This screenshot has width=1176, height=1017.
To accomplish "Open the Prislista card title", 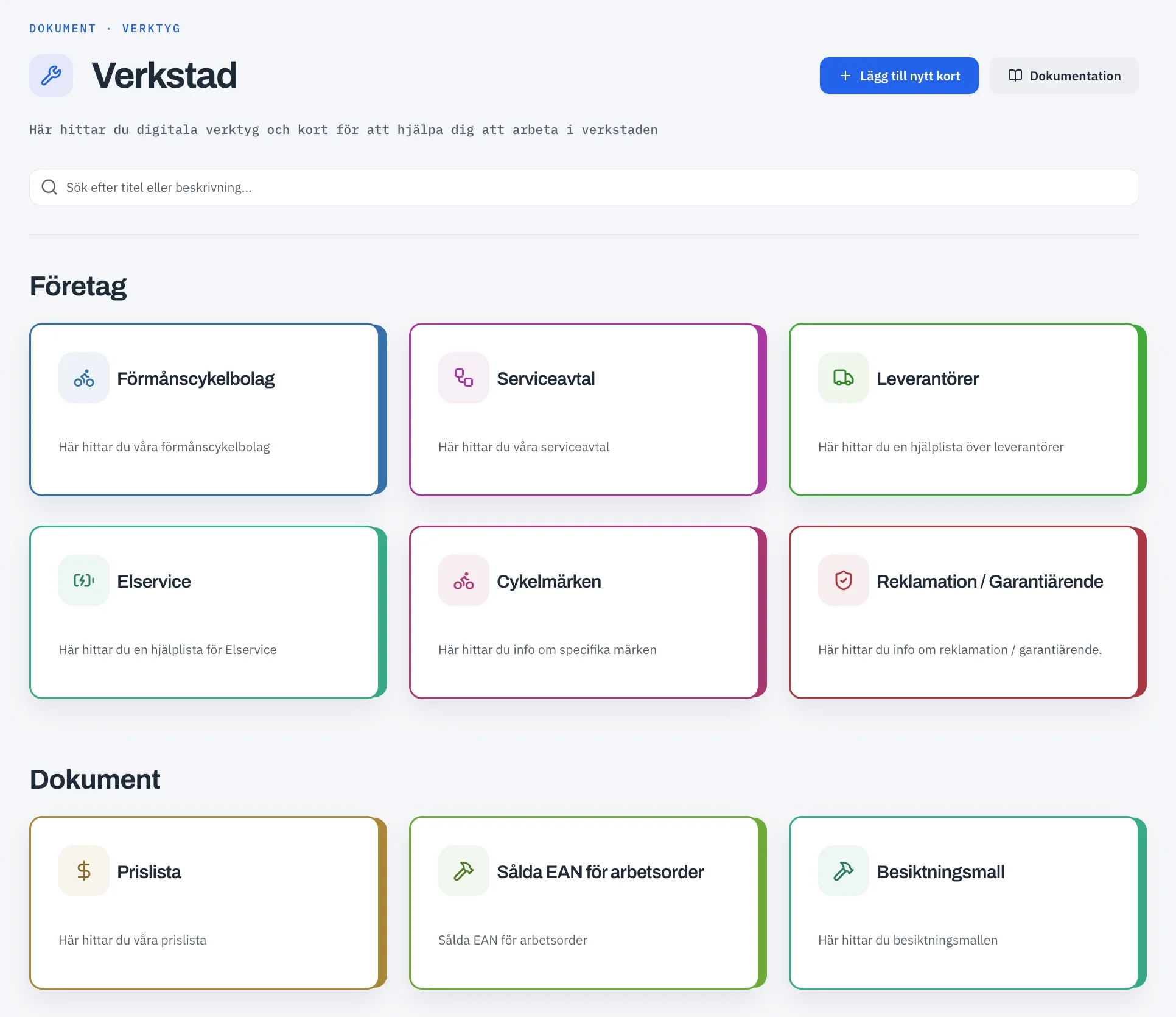I will tap(149, 871).
